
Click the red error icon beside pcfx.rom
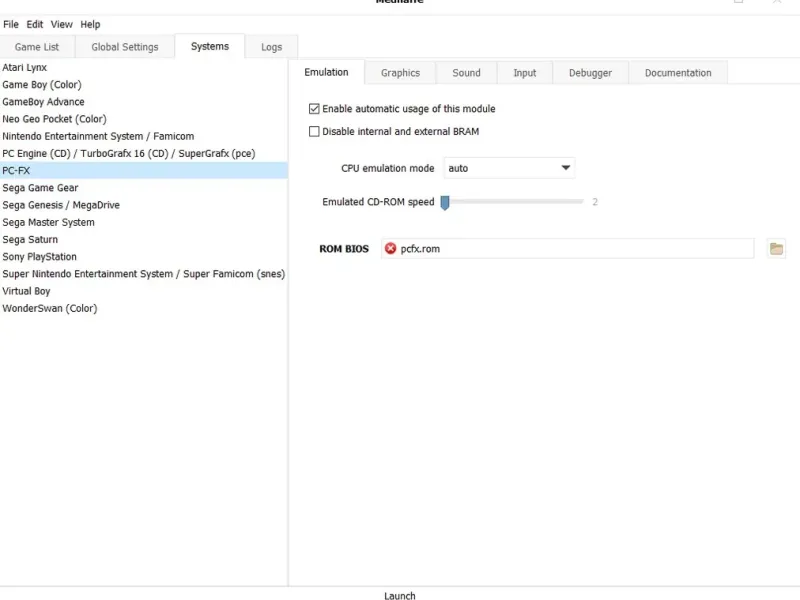point(390,248)
